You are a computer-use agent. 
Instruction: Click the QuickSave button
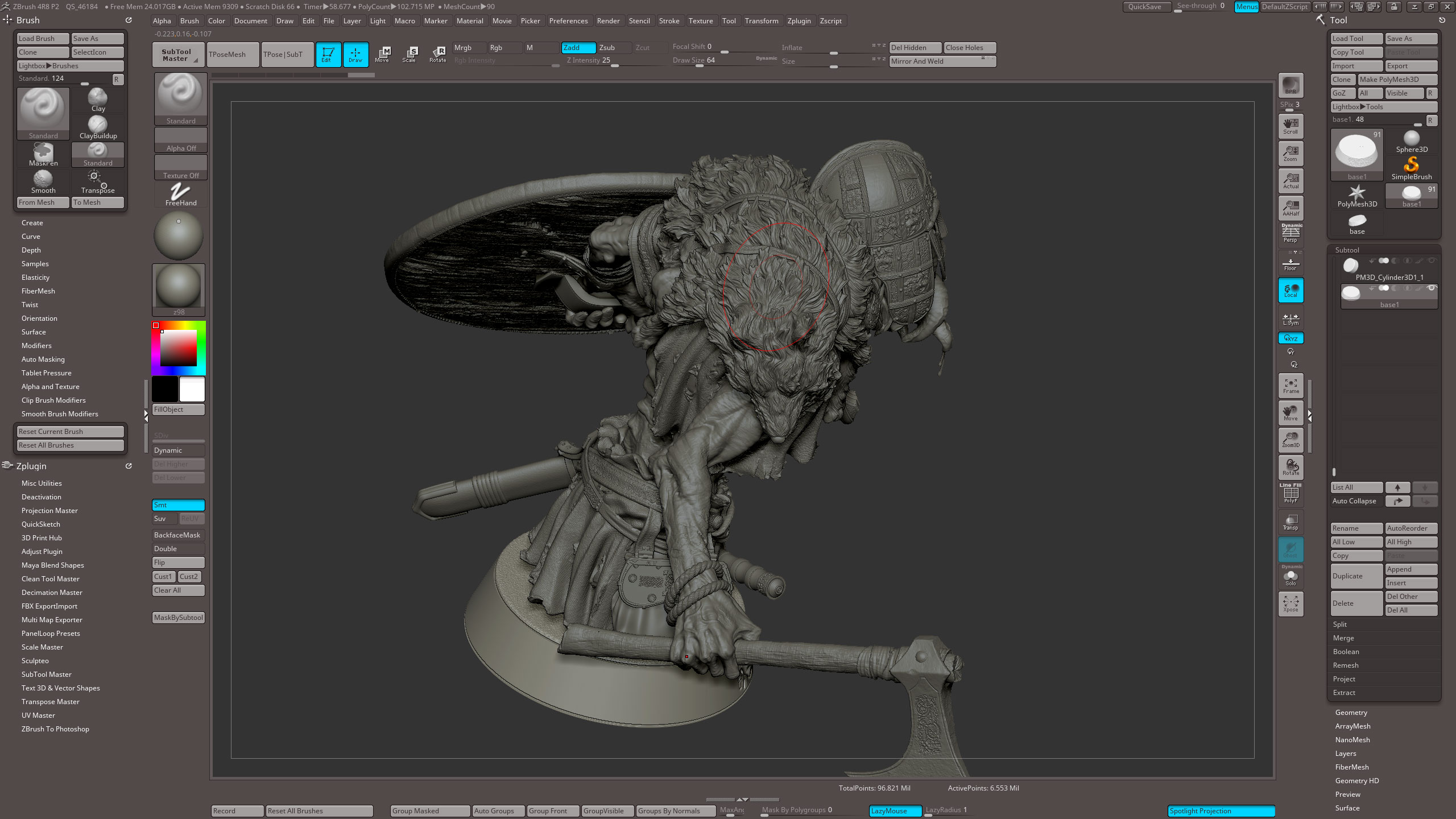(1147, 7)
